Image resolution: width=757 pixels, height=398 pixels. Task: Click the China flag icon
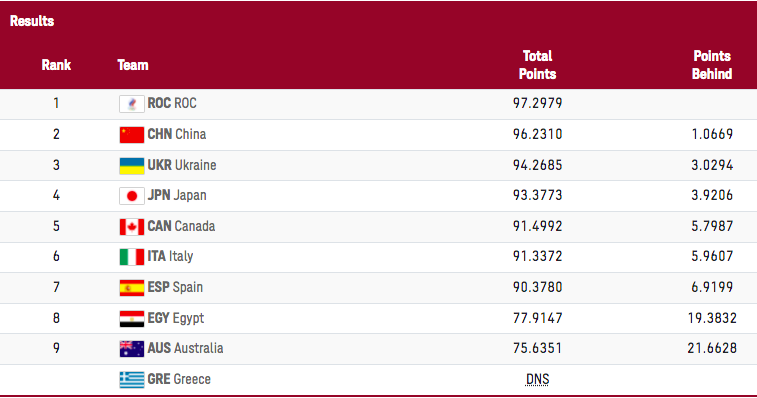click(x=132, y=135)
